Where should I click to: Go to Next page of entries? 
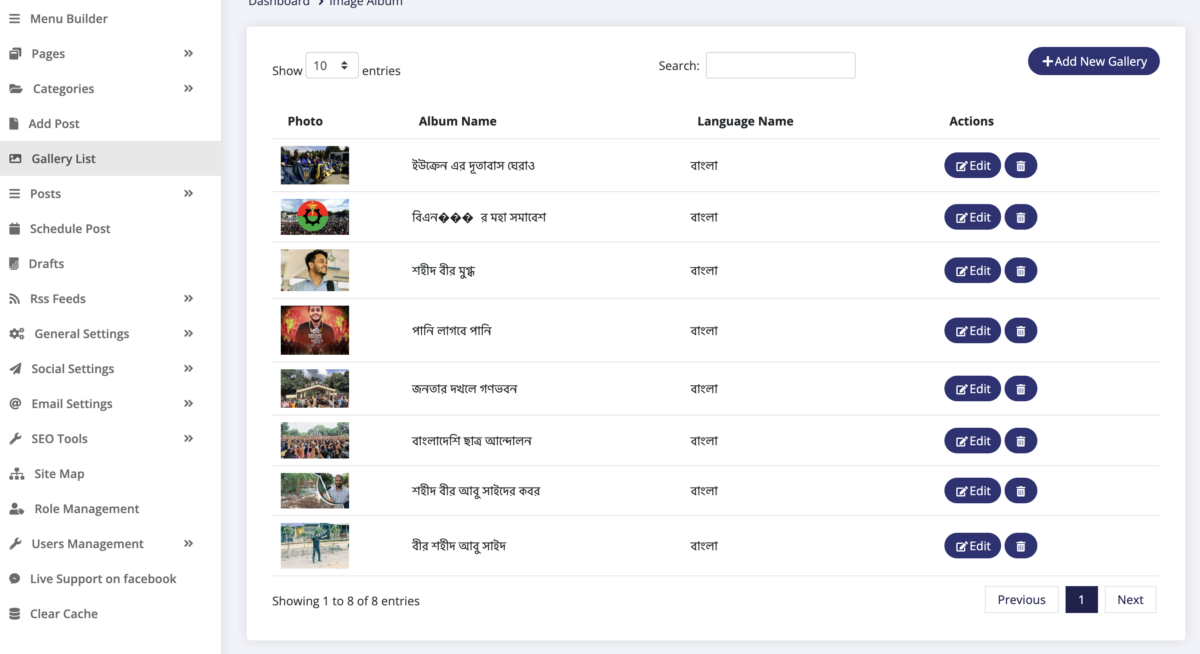coord(1130,599)
